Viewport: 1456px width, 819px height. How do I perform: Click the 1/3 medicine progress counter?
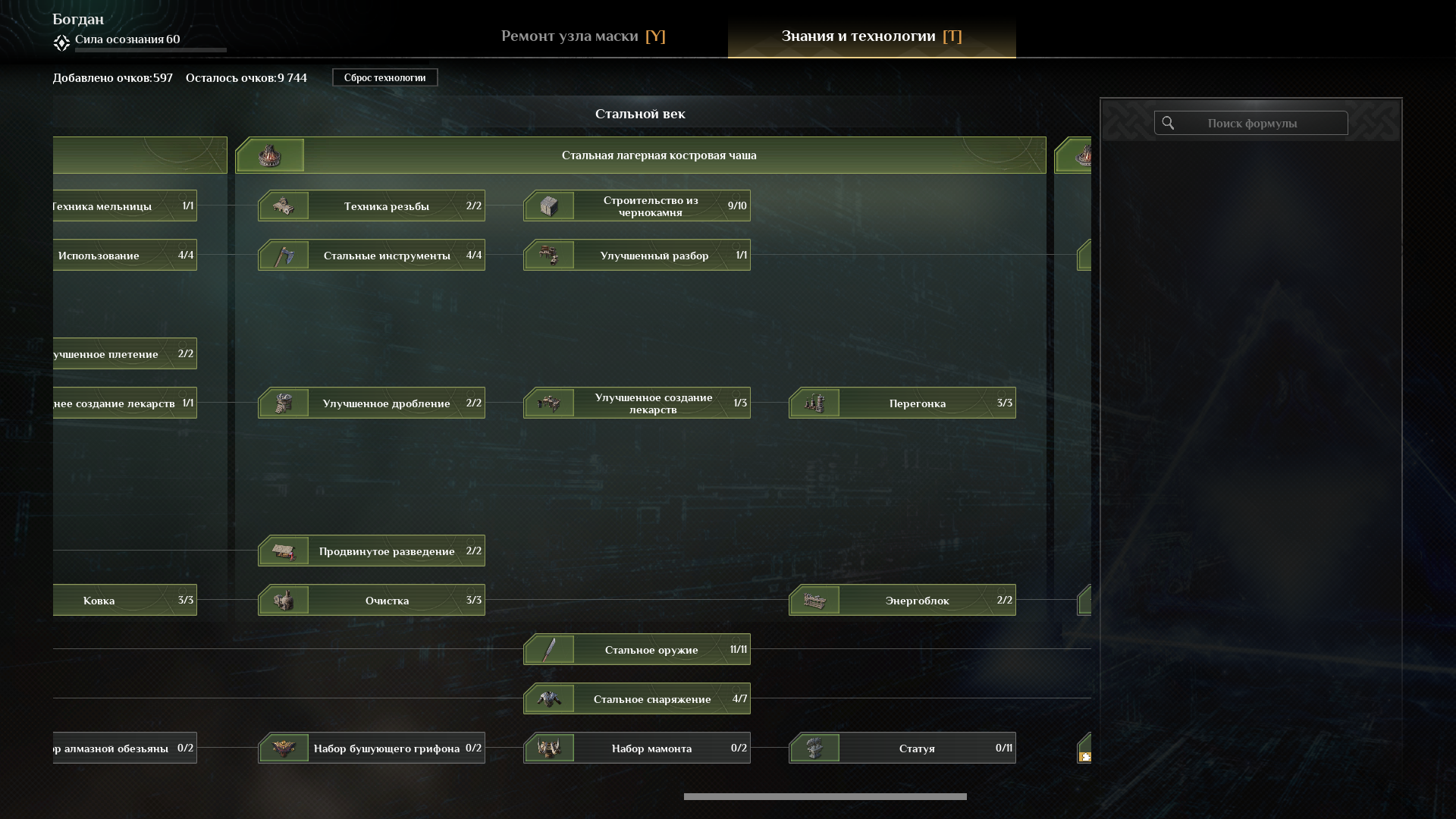[740, 403]
